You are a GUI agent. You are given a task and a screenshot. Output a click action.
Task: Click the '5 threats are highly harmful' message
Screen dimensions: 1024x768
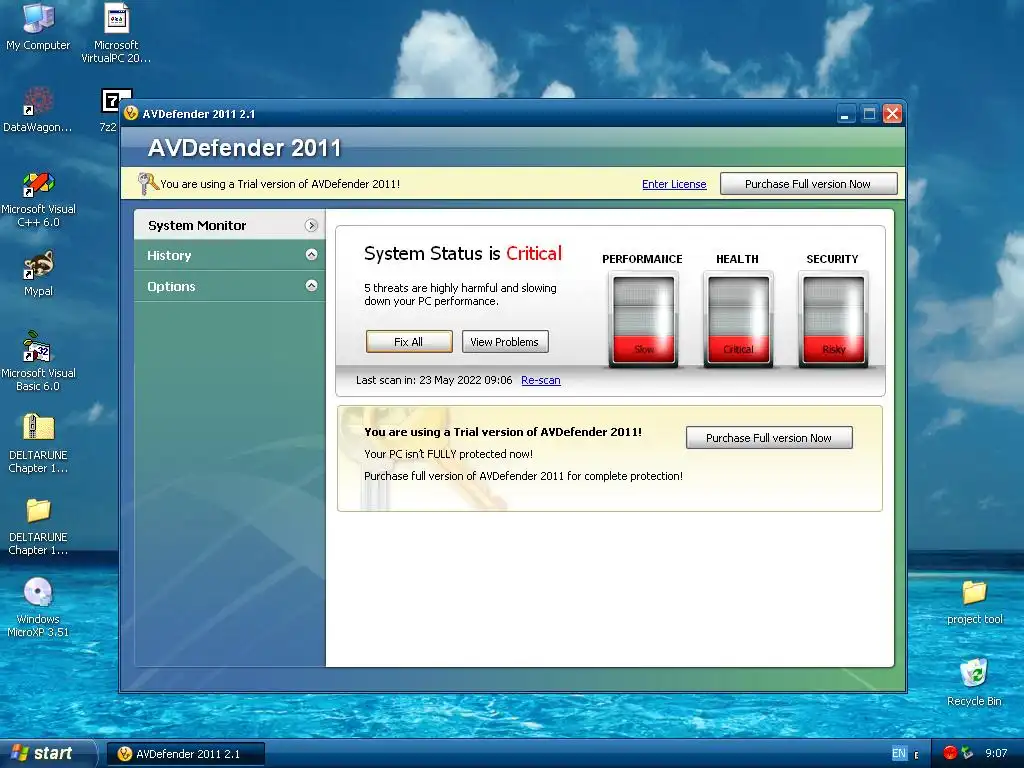460,295
